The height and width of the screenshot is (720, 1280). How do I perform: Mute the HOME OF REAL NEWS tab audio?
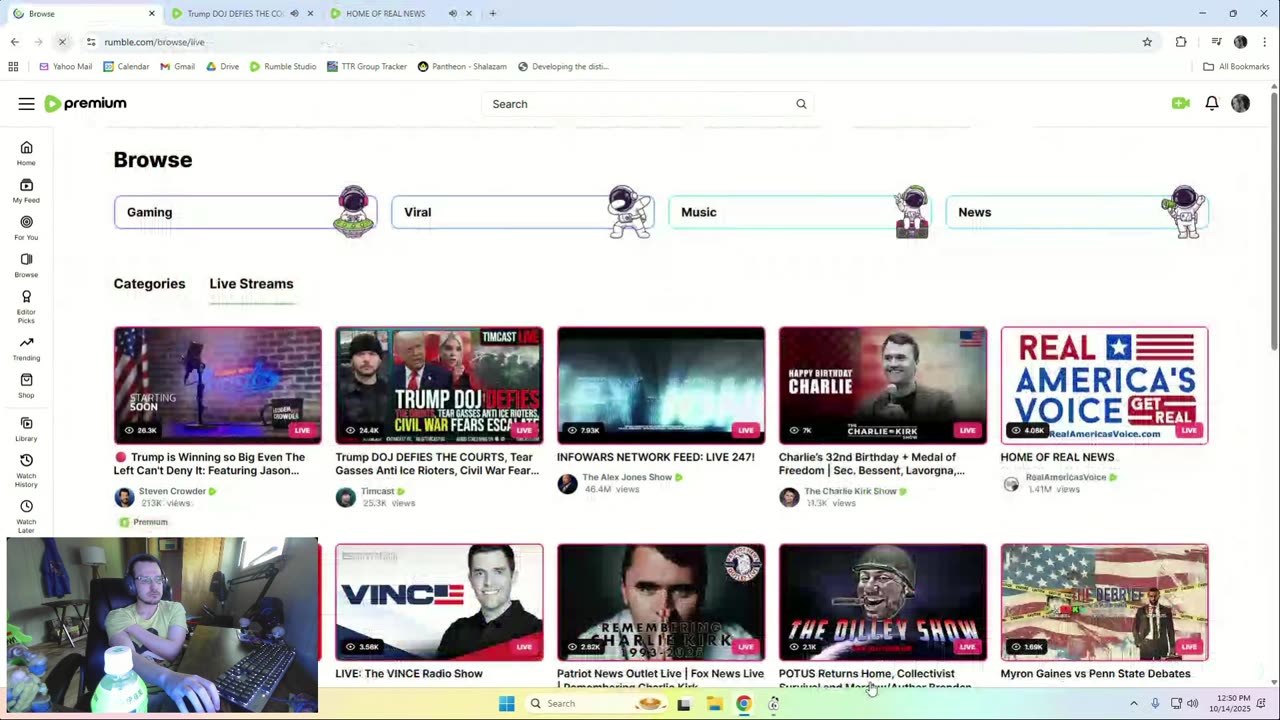pos(452,14)
